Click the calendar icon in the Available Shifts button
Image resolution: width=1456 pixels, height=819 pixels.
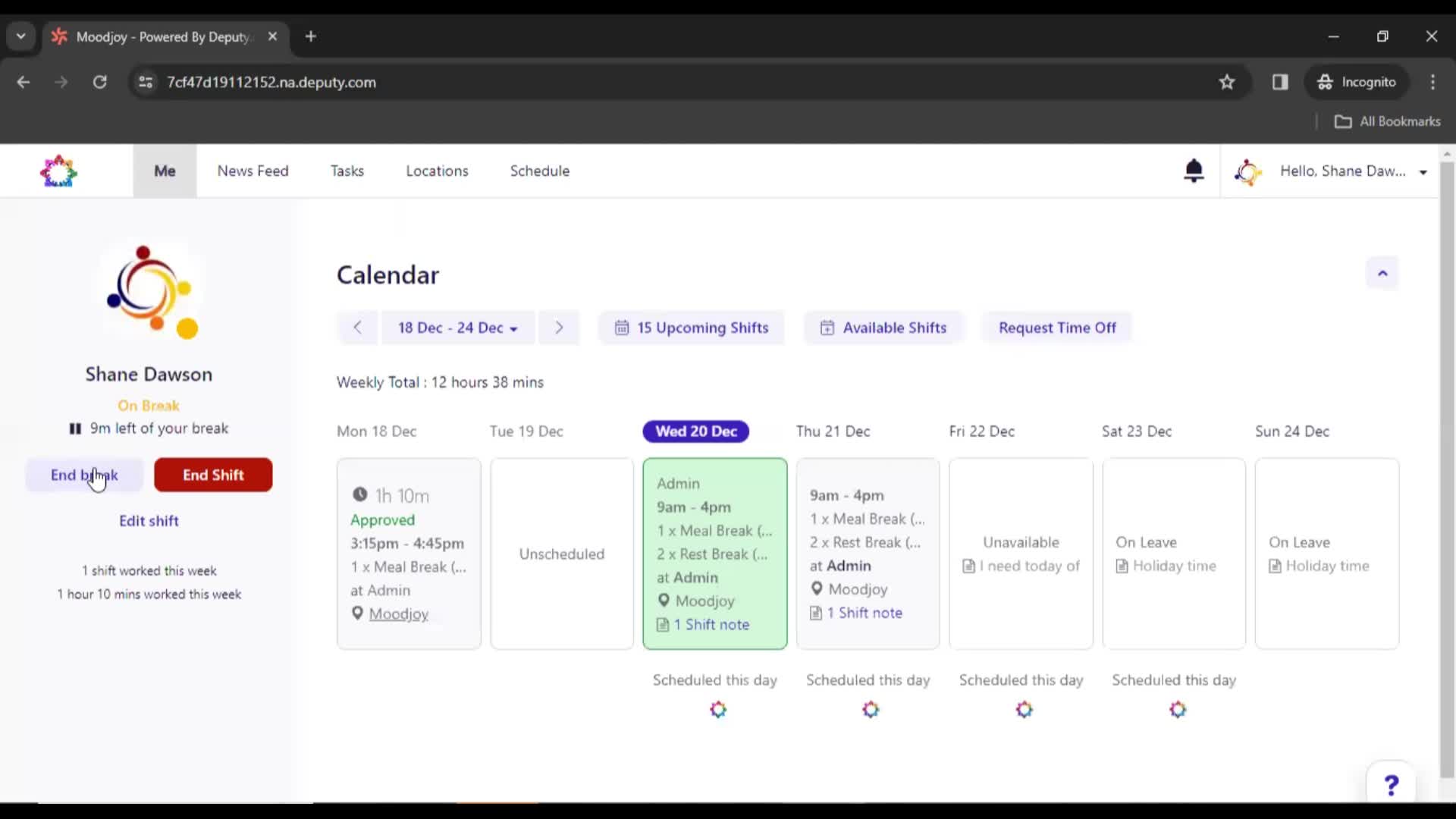coord(827,328)
